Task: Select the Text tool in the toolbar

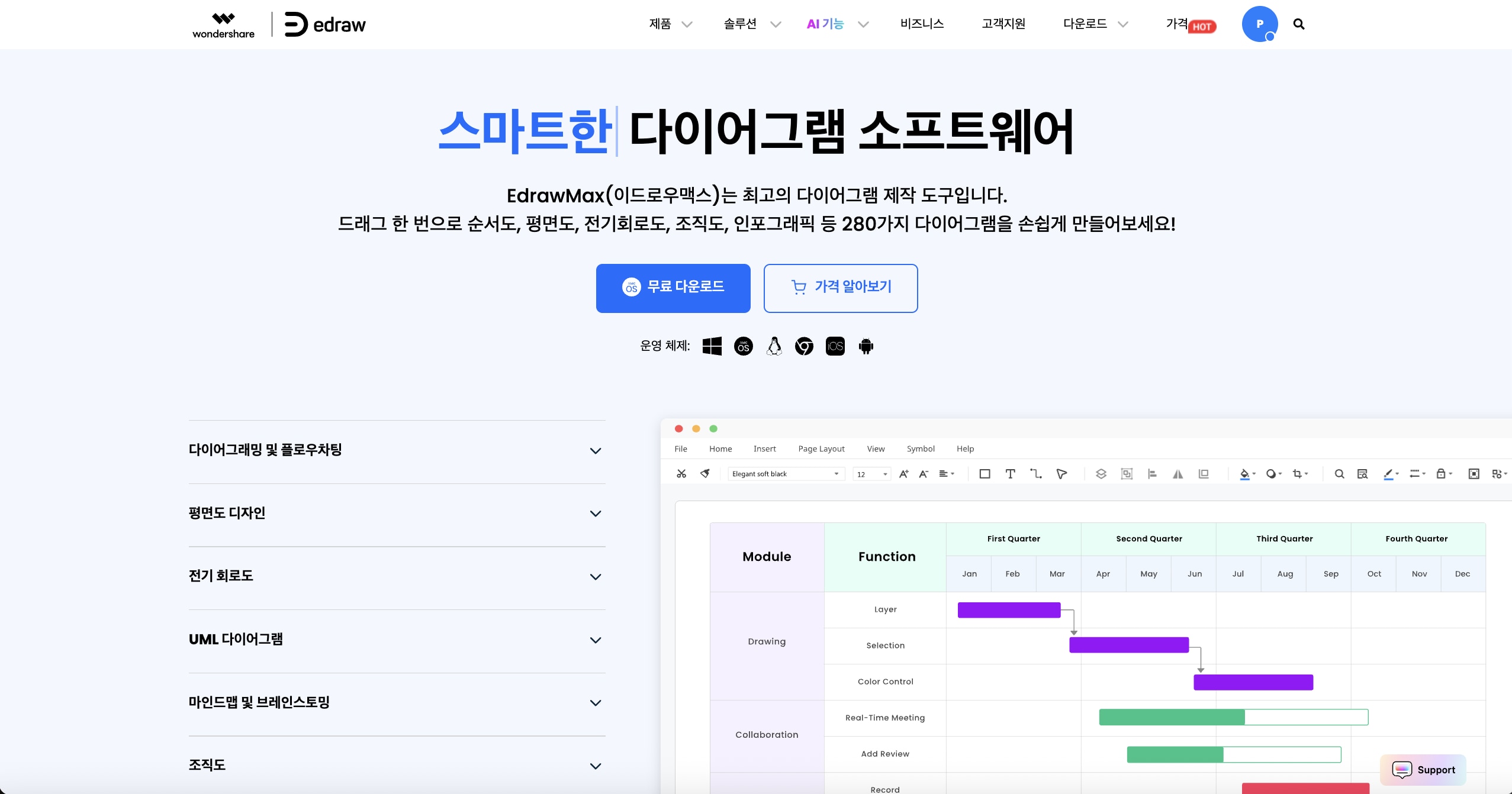Action: 1011,473
